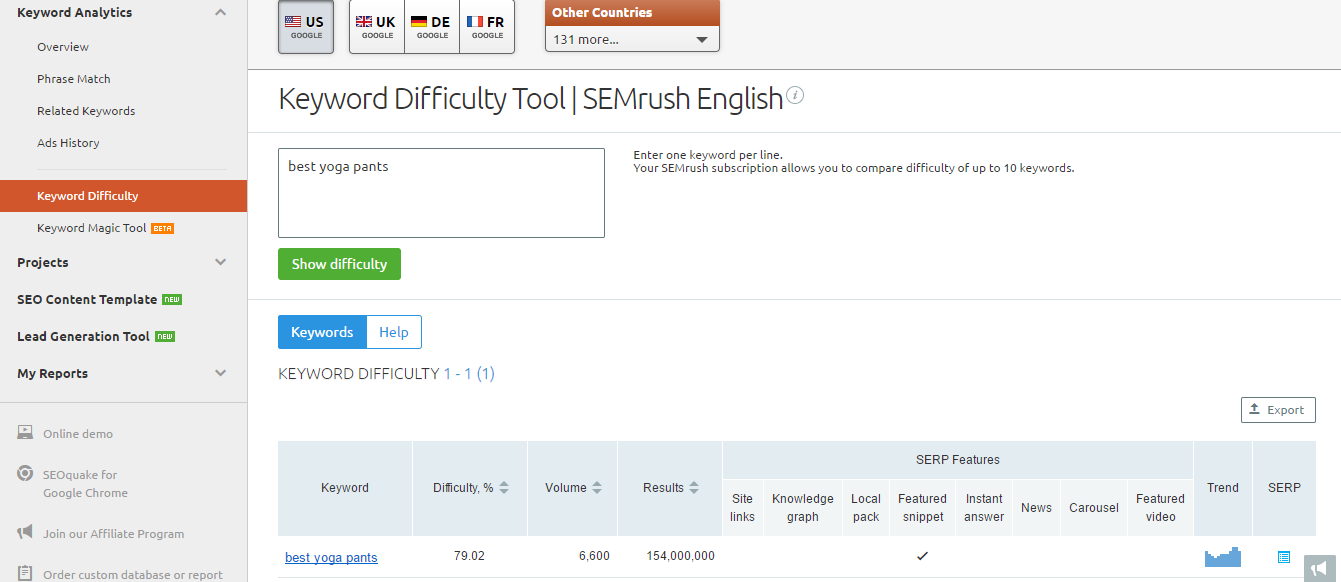Open Overview in Keyword Analytics

click(63, 47)
